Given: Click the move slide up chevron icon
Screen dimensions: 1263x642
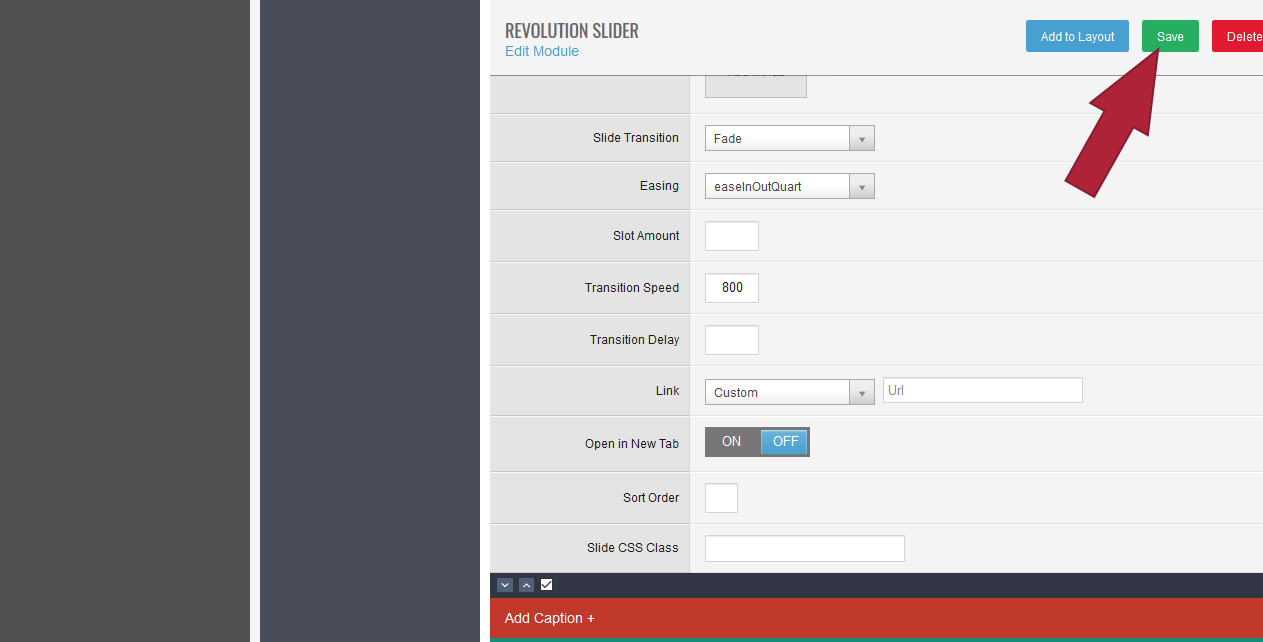Looking at the screenshot, I should 526,585.
